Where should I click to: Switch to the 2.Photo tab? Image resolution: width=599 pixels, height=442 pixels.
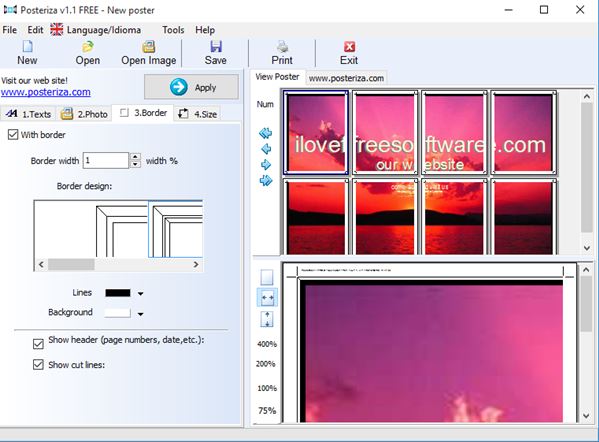[x=85, y=114]
